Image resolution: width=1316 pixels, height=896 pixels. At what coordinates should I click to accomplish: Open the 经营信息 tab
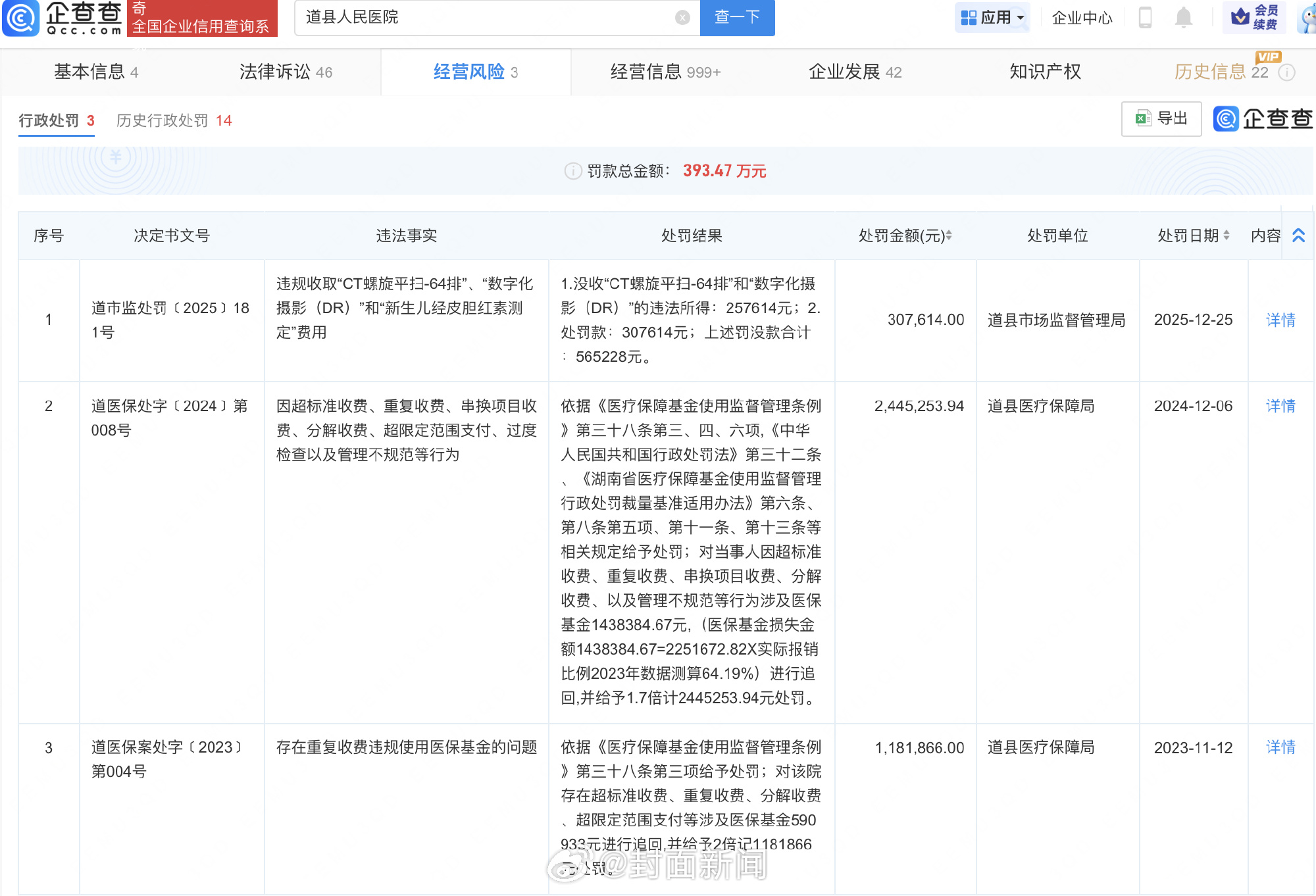point(665,72)
